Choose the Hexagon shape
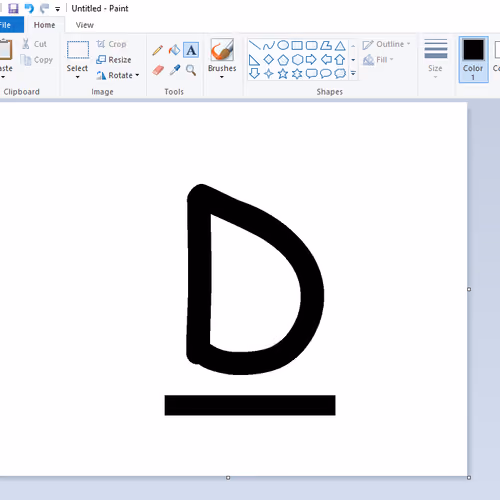This screenshot has width=500, height=500. pos(297,60)
